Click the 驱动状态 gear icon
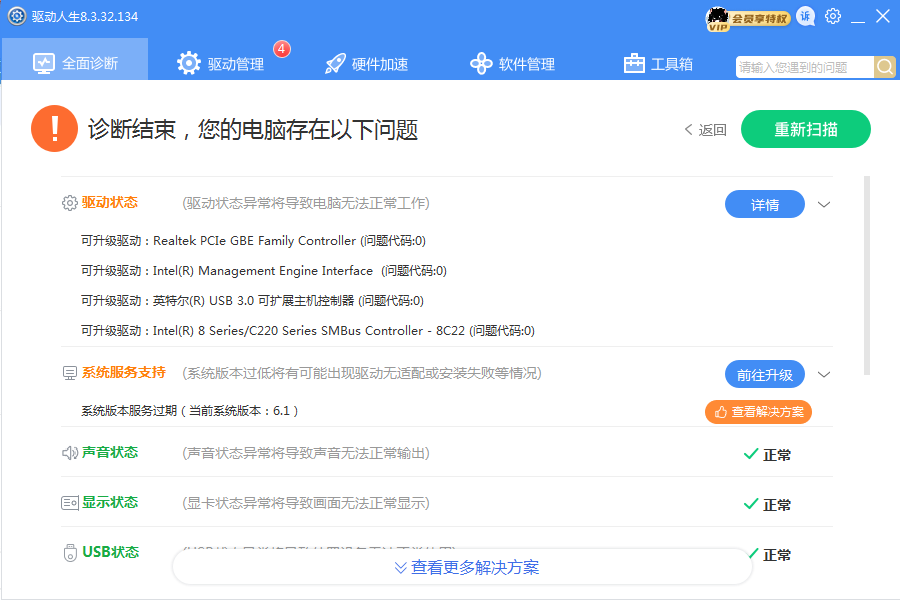Screen dimensions: 900x600 [x=69, y=203]
